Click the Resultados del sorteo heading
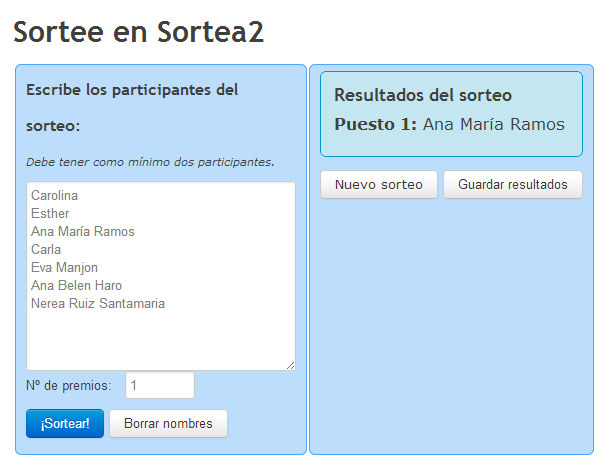This screenshot has height=467, width=612. [423, 96]
